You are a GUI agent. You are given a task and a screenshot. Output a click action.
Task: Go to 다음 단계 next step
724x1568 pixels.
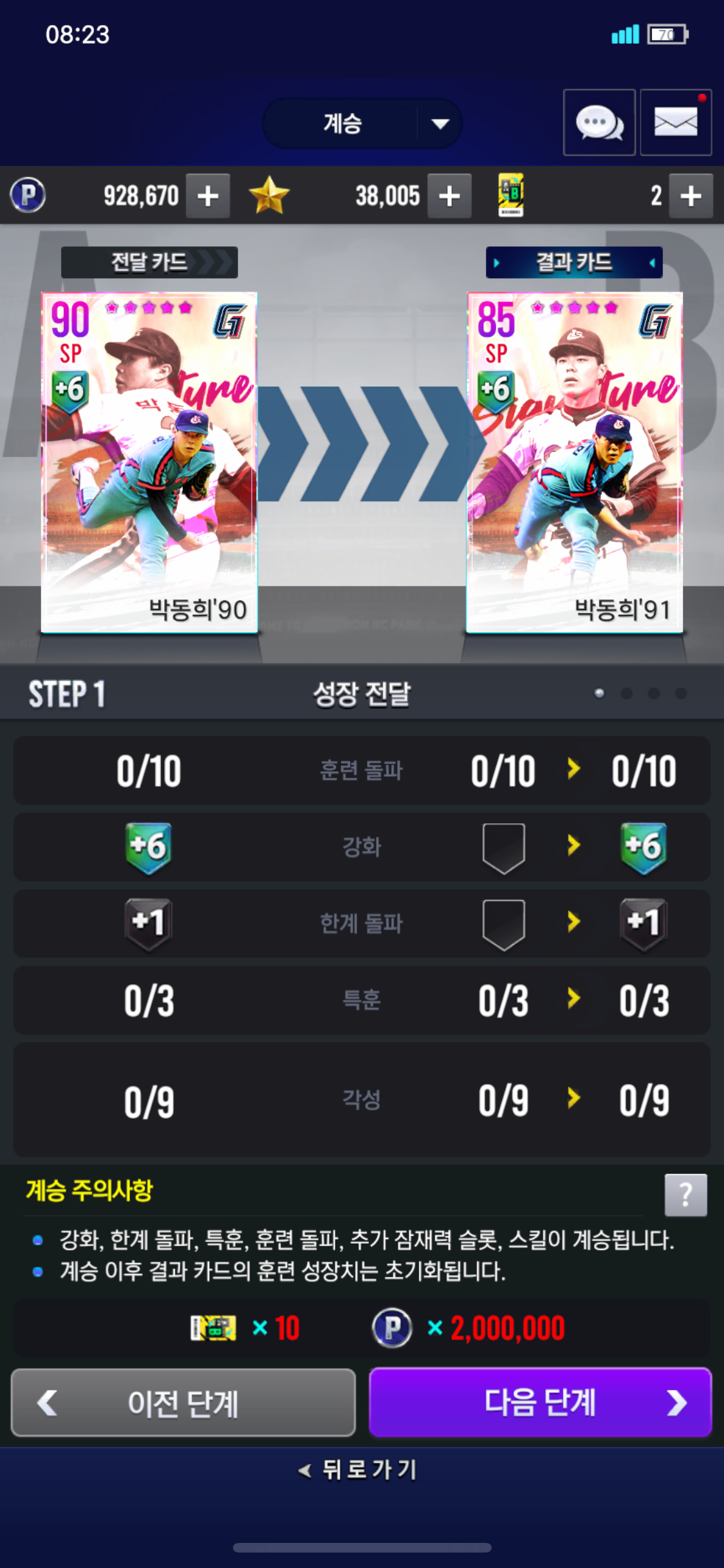(x=540, y=1402)
